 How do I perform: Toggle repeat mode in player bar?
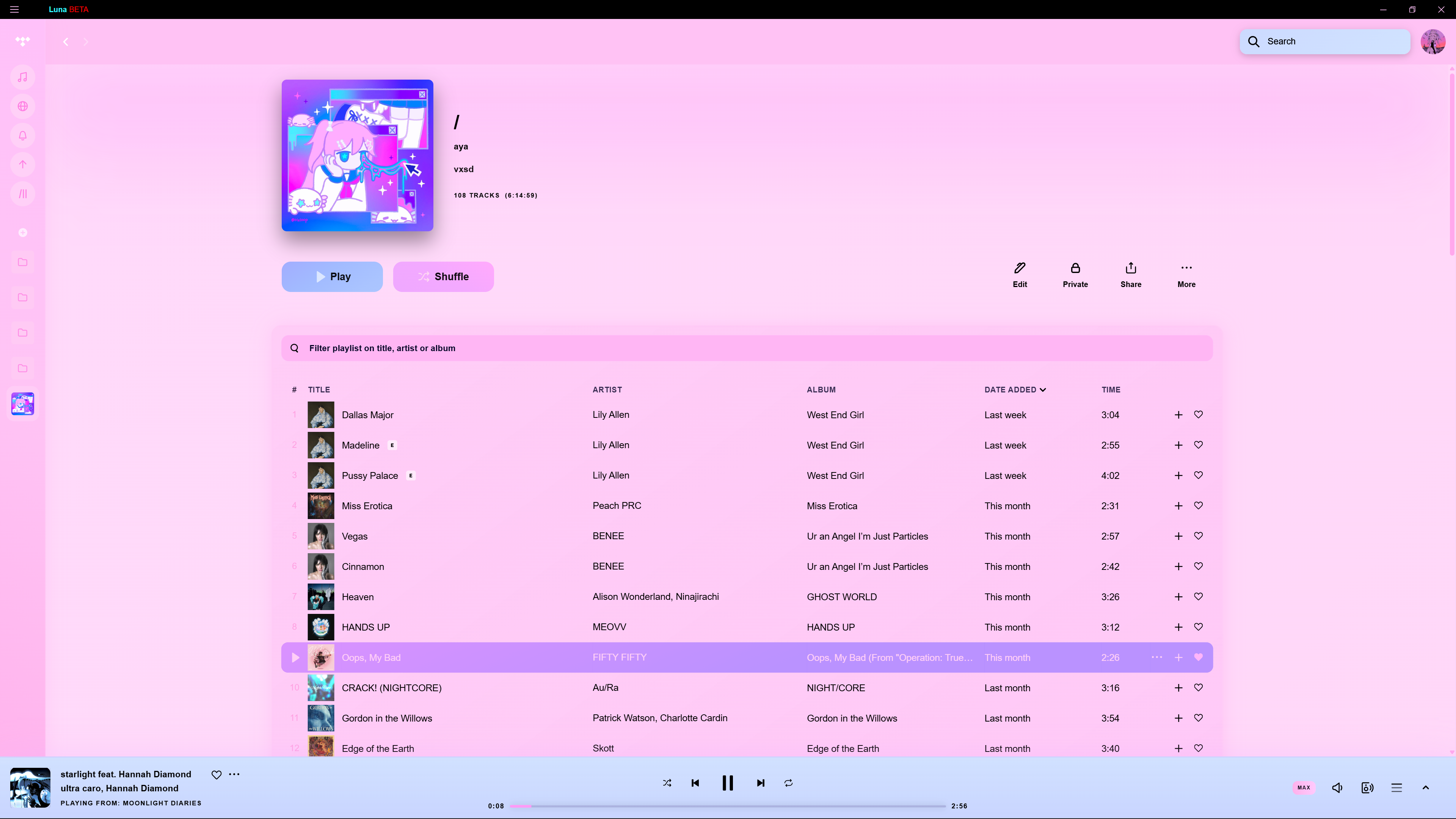click(789, 783)
